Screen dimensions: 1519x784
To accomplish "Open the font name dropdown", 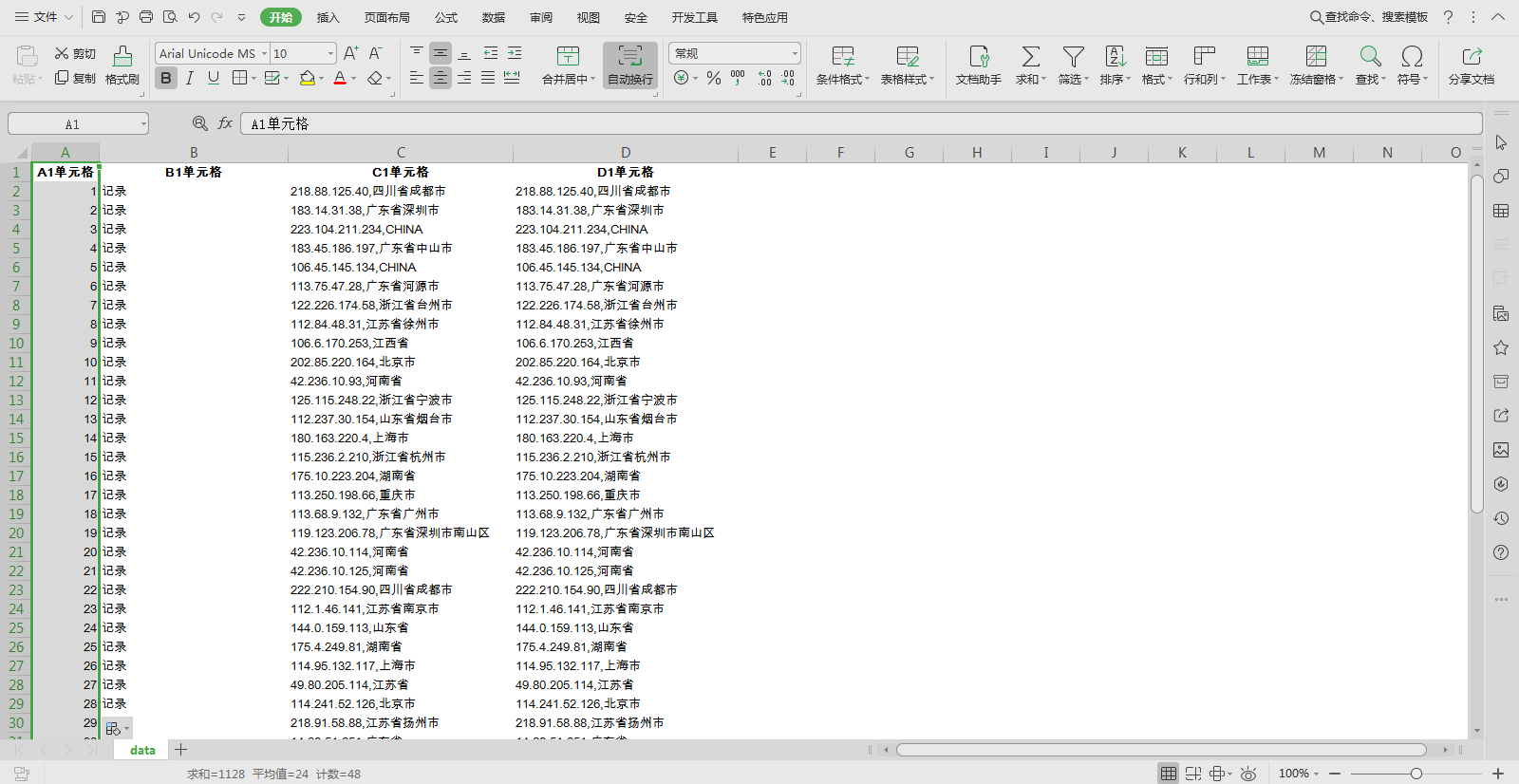I will (x=263, y=54).
